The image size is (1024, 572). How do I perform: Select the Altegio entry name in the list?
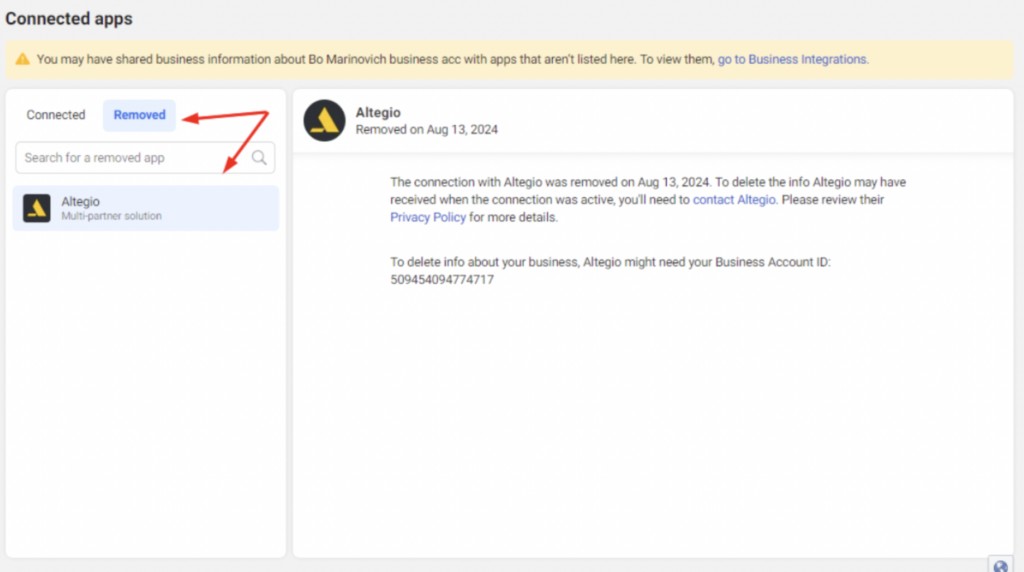tap(81, 201)
